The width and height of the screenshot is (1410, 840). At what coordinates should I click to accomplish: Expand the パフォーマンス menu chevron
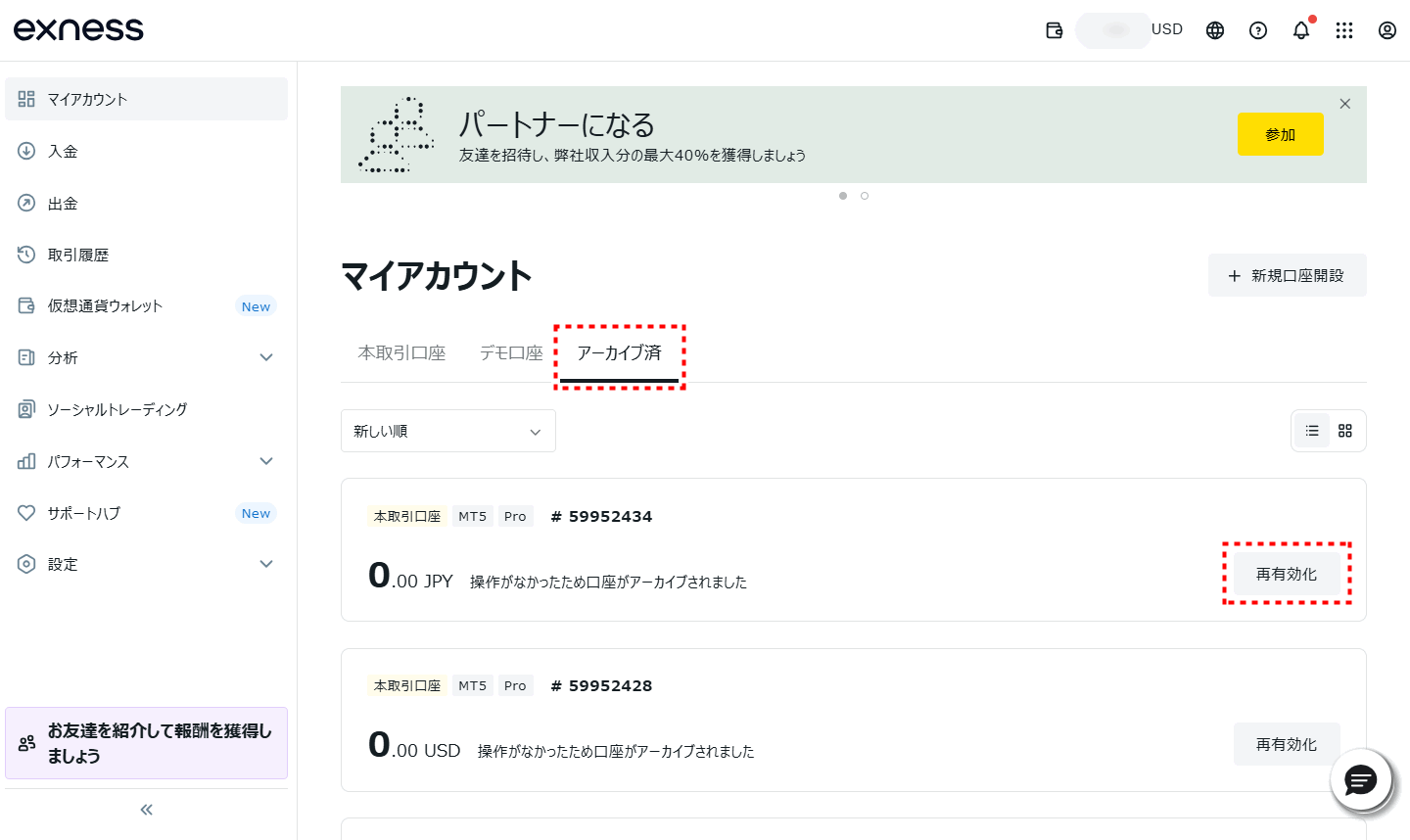tap(266, 461)
